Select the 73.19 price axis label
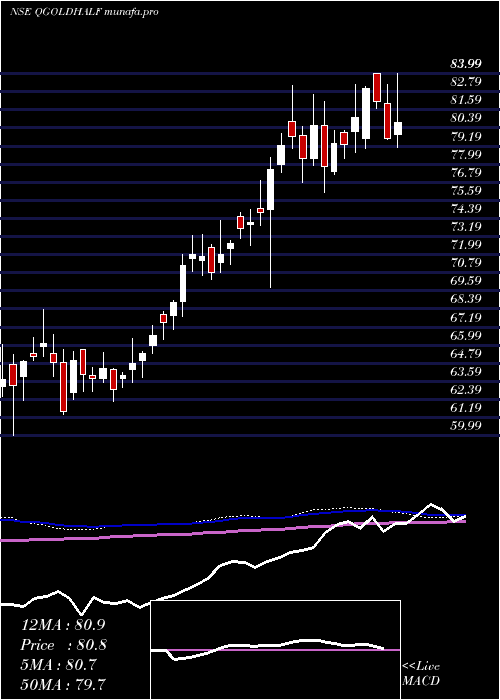 point(466,226)
